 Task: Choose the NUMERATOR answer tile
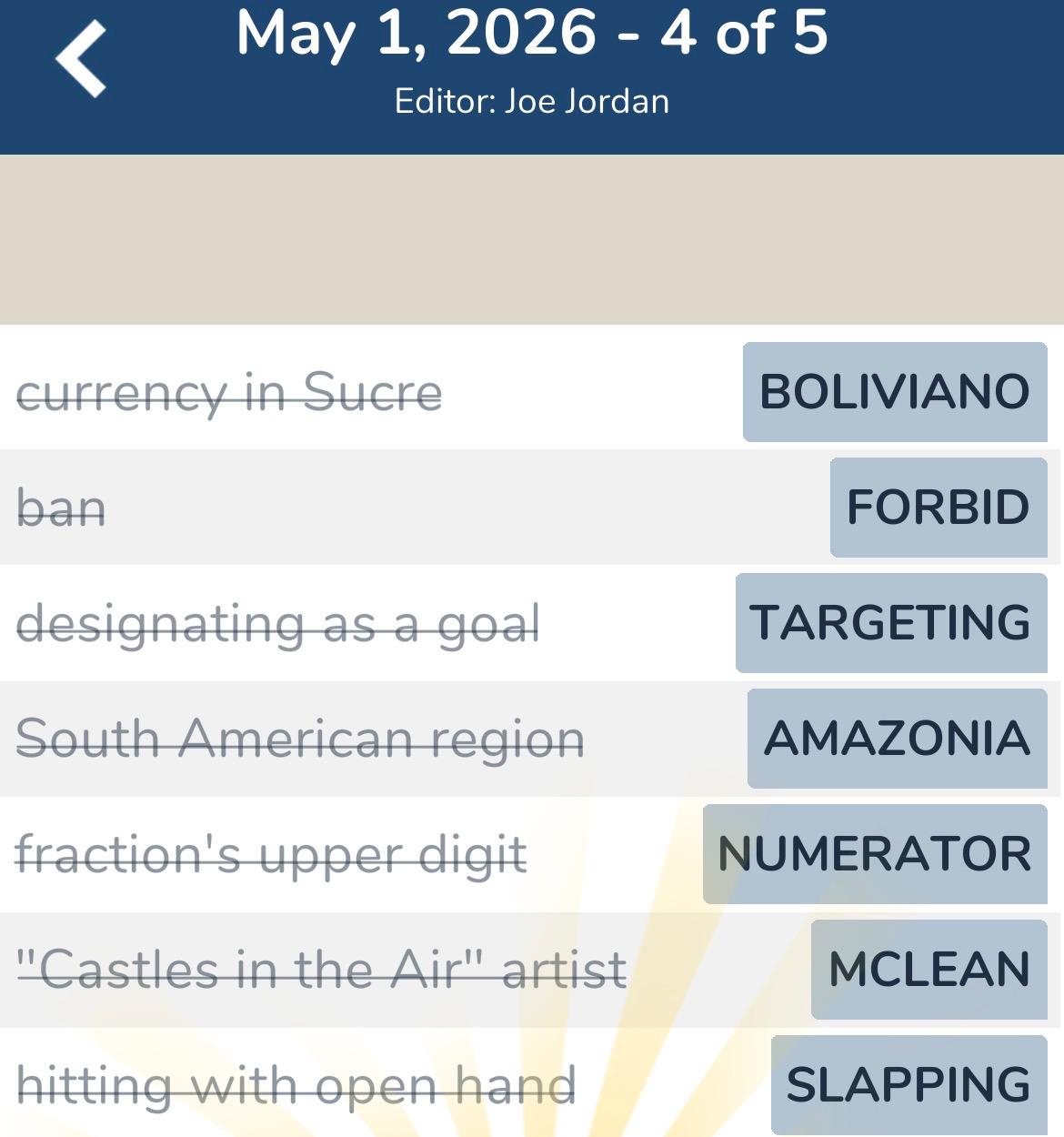click(874, 854)
